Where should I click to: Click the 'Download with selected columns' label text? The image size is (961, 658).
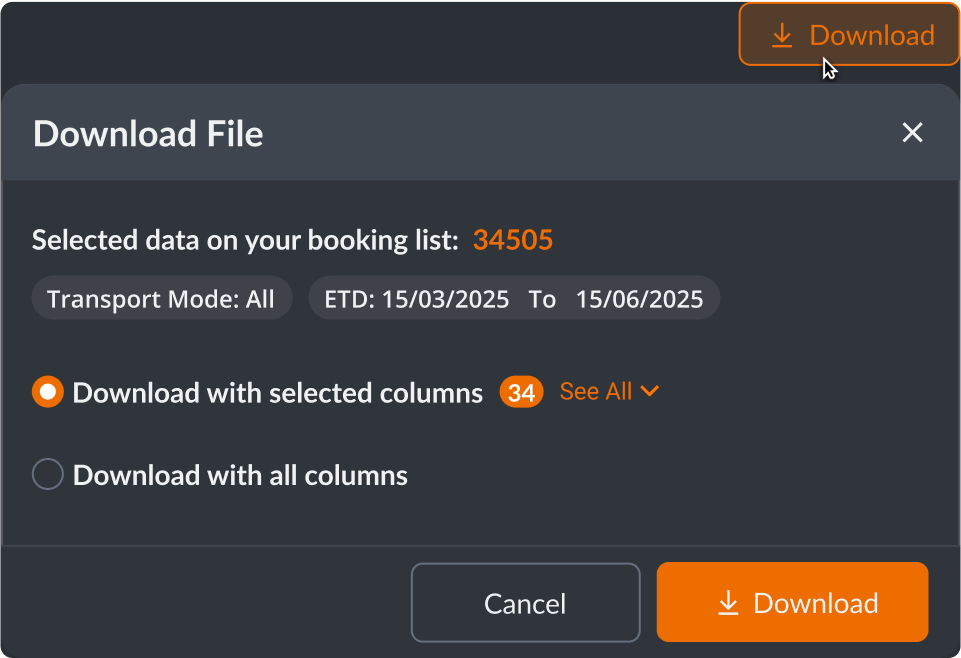coord(278,393)
